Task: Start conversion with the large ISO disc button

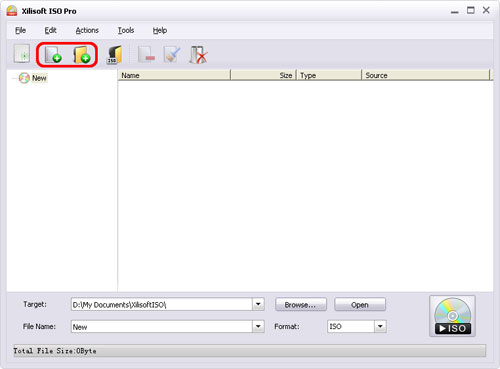Action: (x=452, y=316)
